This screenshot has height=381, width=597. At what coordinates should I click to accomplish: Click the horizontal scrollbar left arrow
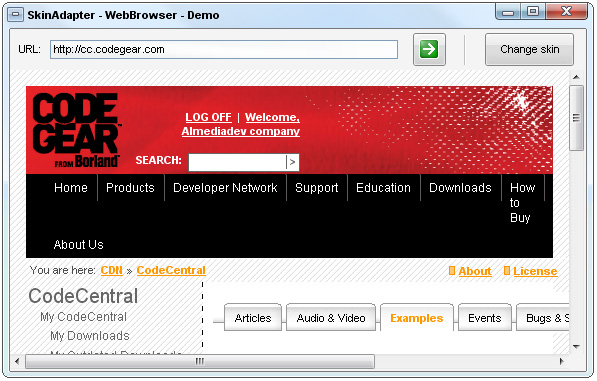coord(16,361)
